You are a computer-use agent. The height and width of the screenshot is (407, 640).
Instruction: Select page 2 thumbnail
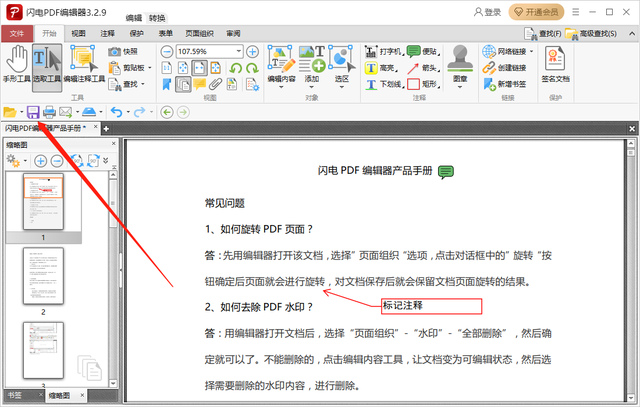[43, 276]
